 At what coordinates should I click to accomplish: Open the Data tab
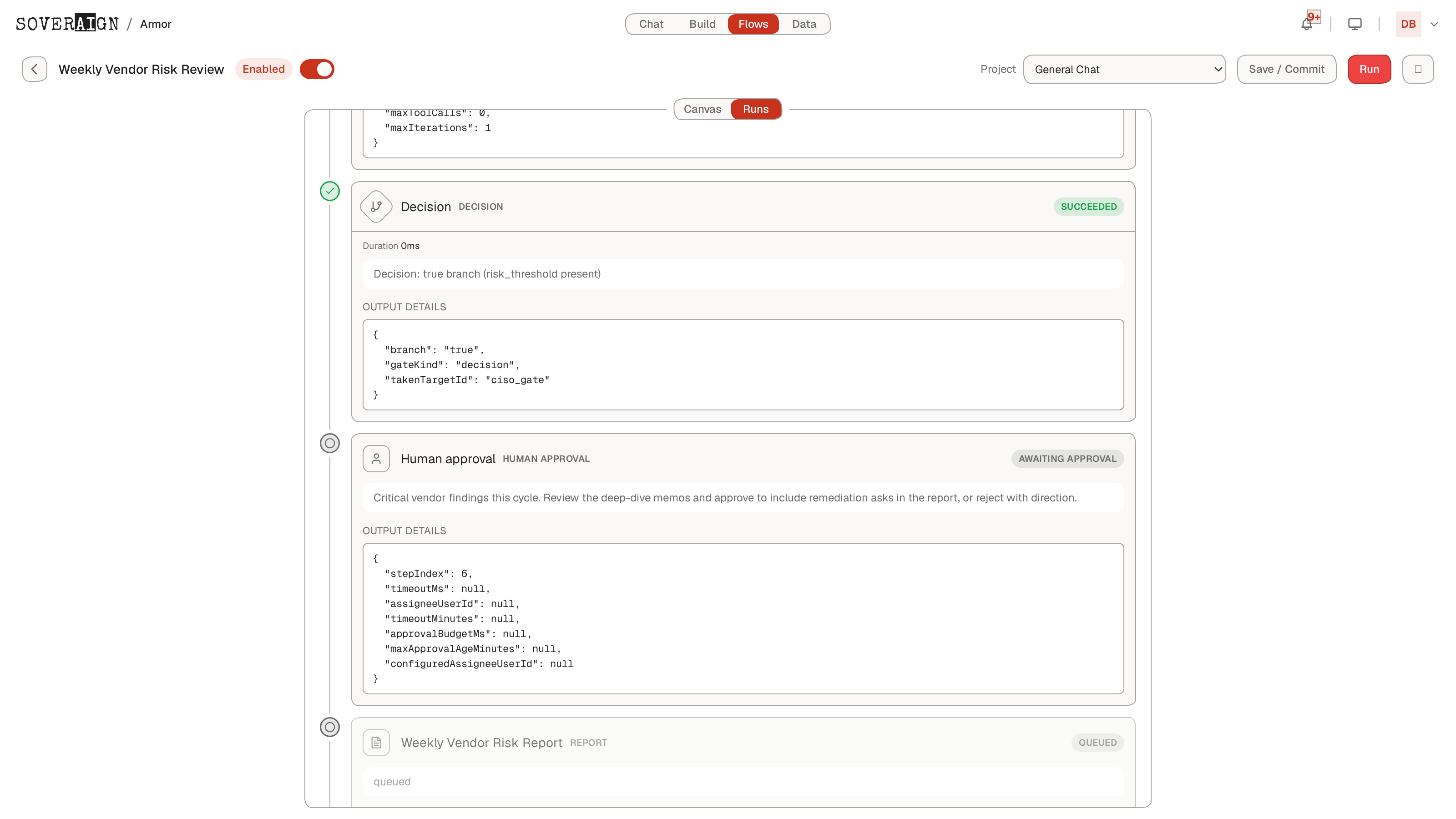(804, 24)
